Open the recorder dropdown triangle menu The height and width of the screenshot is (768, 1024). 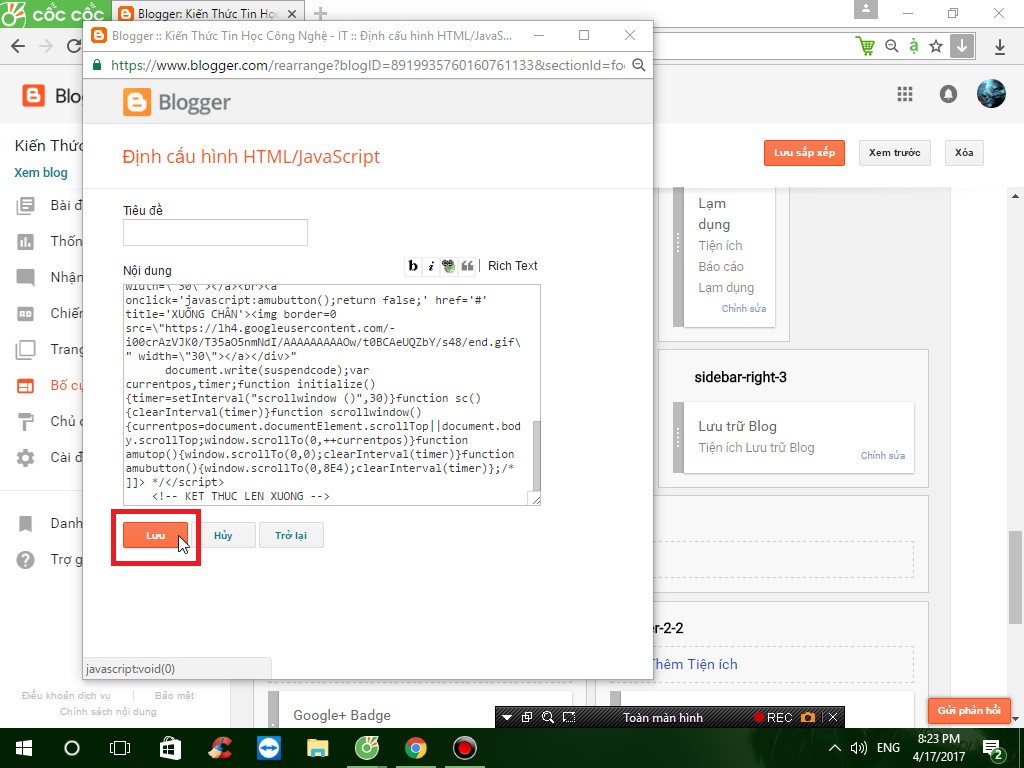[x=506, y=718]
